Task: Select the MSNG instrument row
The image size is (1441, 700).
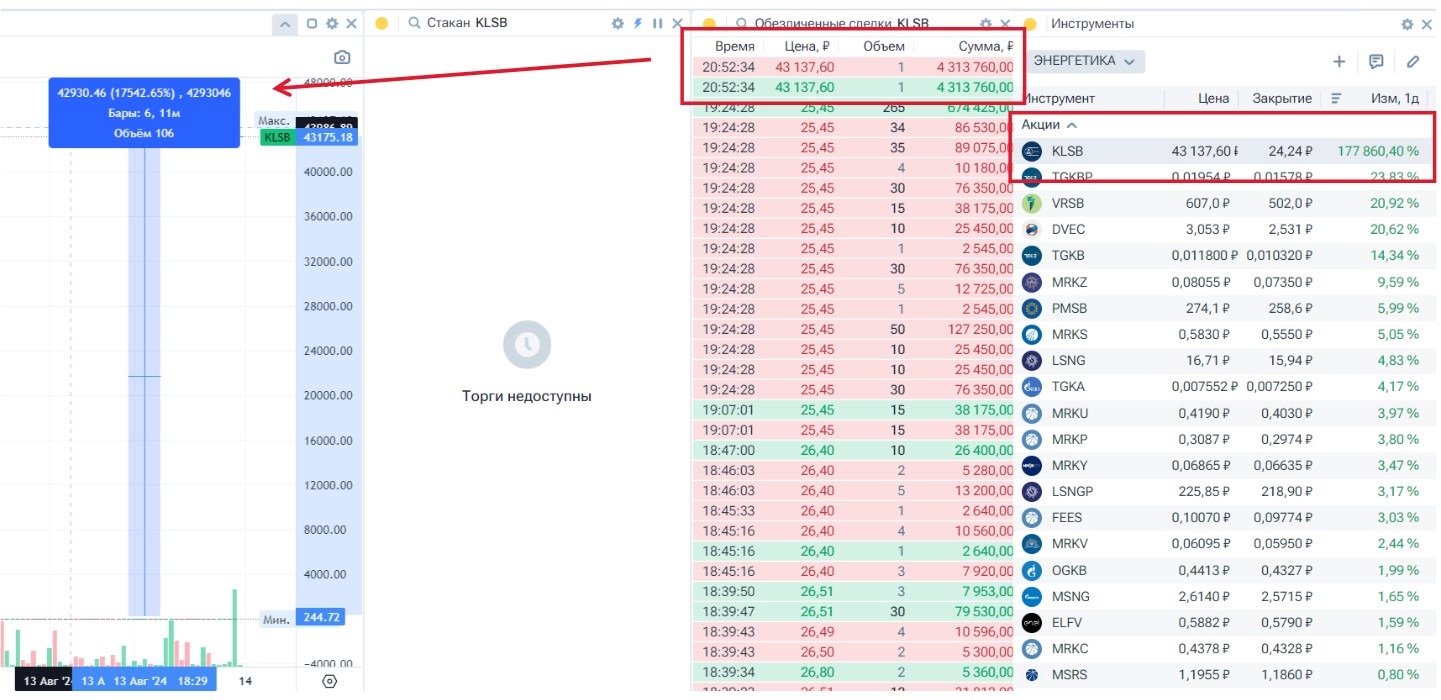Action: pyautogui.click(x=1225, y=596)
